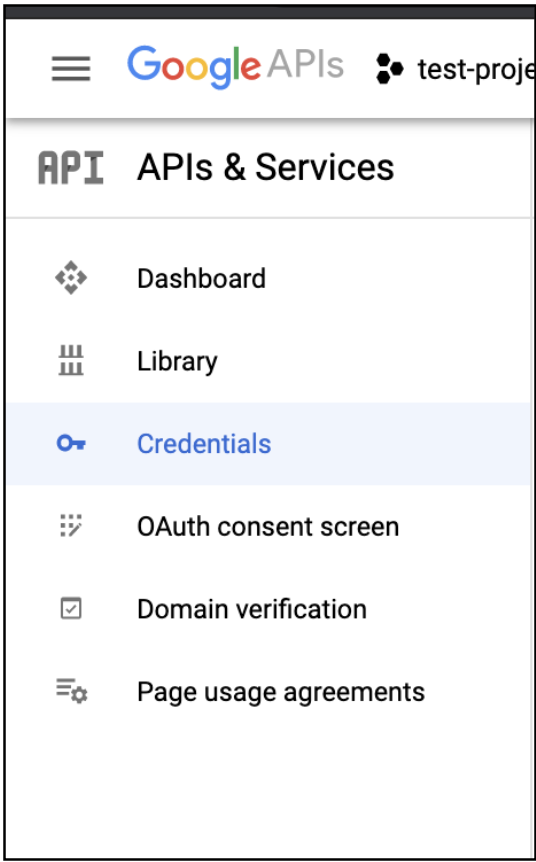Open OAuth consent screen settings
This screenshot has width=536, height=862.
268,527
